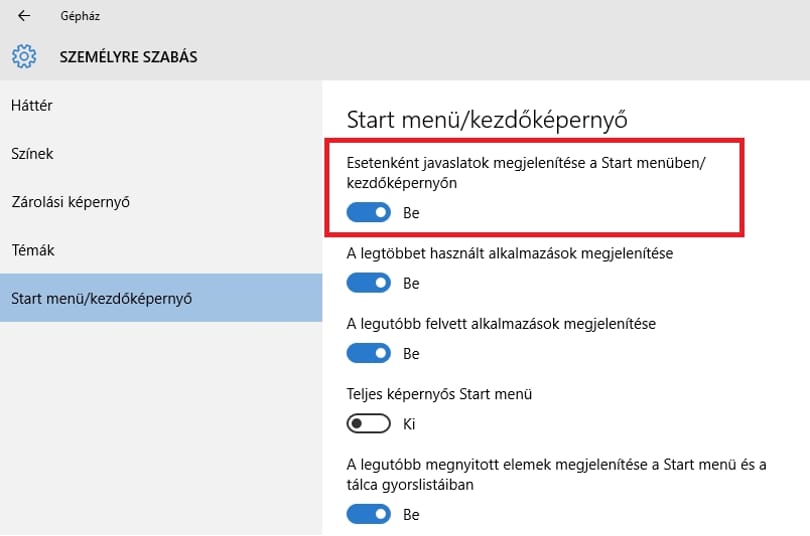Click the Esetenként javaslatok megjelenítése label
810x536 pixels.
pyautogui.click(x=526, y=172)
